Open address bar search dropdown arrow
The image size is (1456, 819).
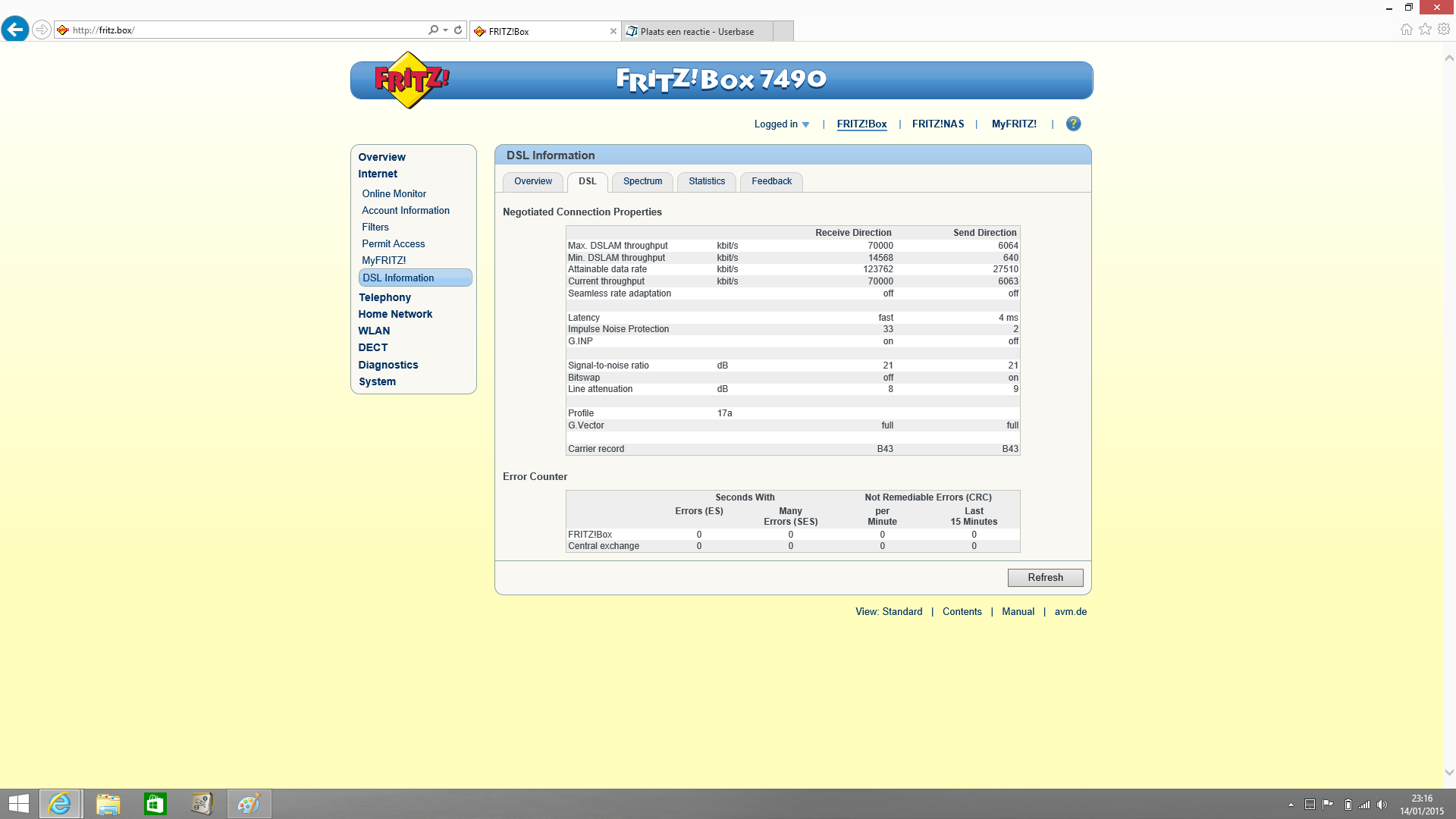coord(445,30)
